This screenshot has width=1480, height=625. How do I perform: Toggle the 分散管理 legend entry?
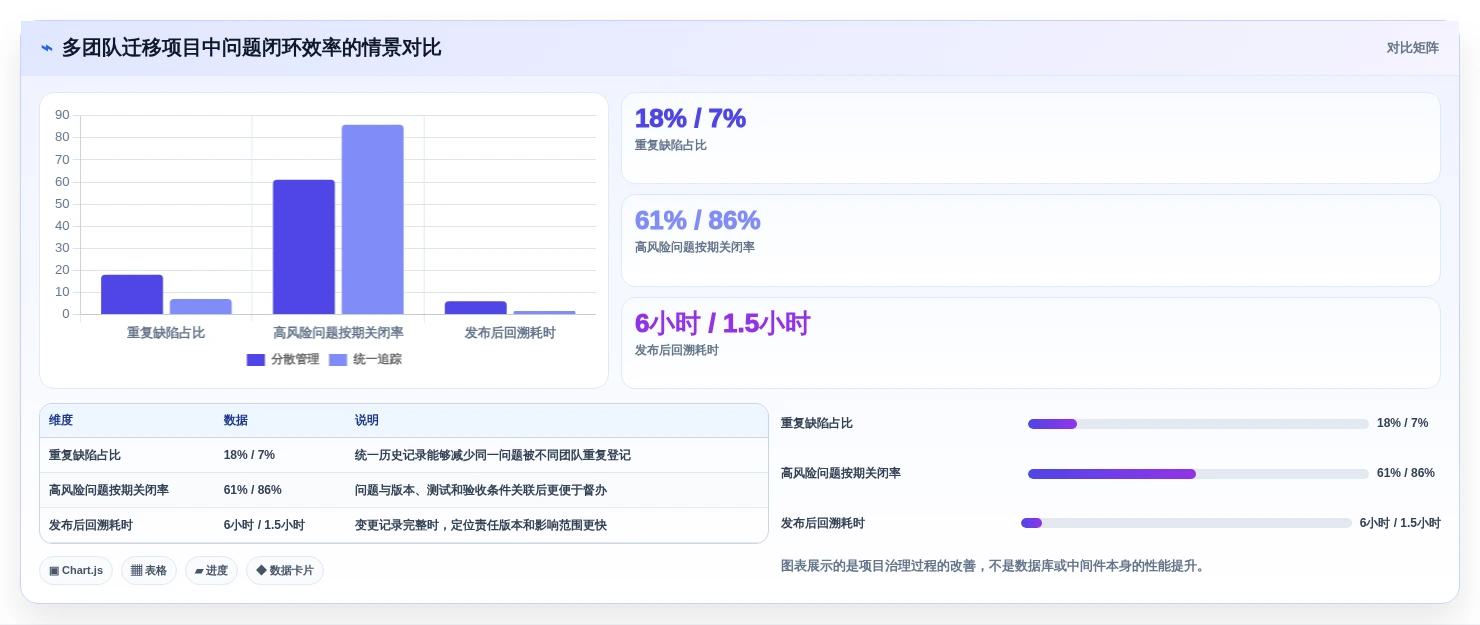point(283,359)
